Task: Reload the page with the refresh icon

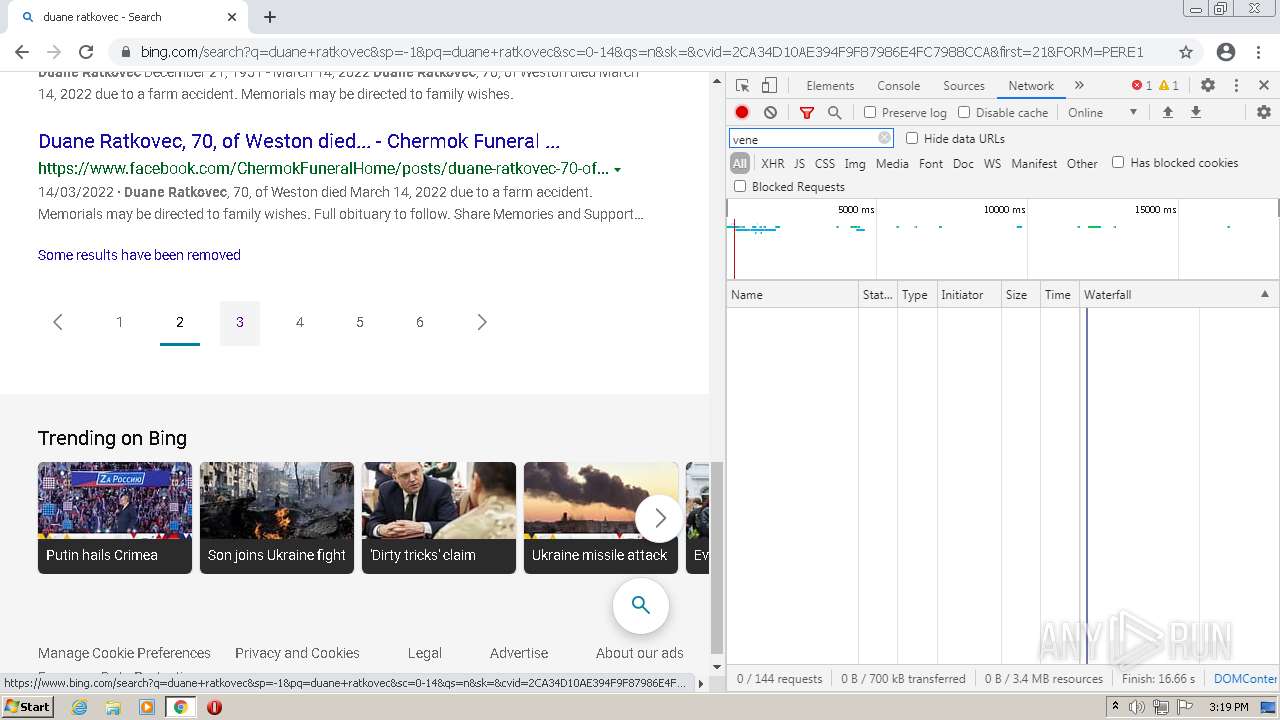Action: 86,52
